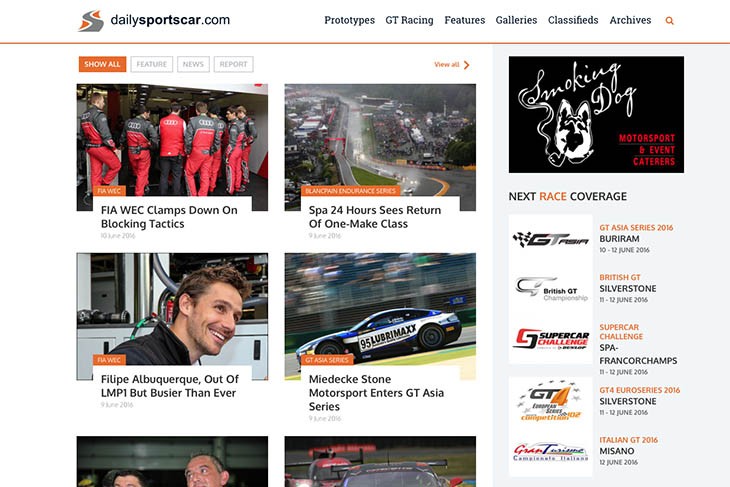The image size is (730, 487).
Task: Open ITALIAN GT 2016 coverage link
Action: (x=629, y=440)
